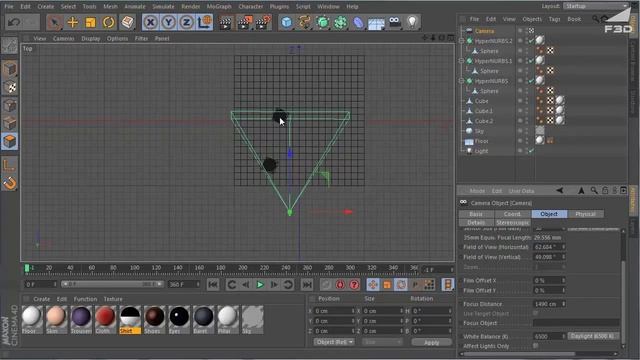This screenshot has height=360, width=640.
Task: Open the MoGraph menu
Action: (x=219, y=7)
